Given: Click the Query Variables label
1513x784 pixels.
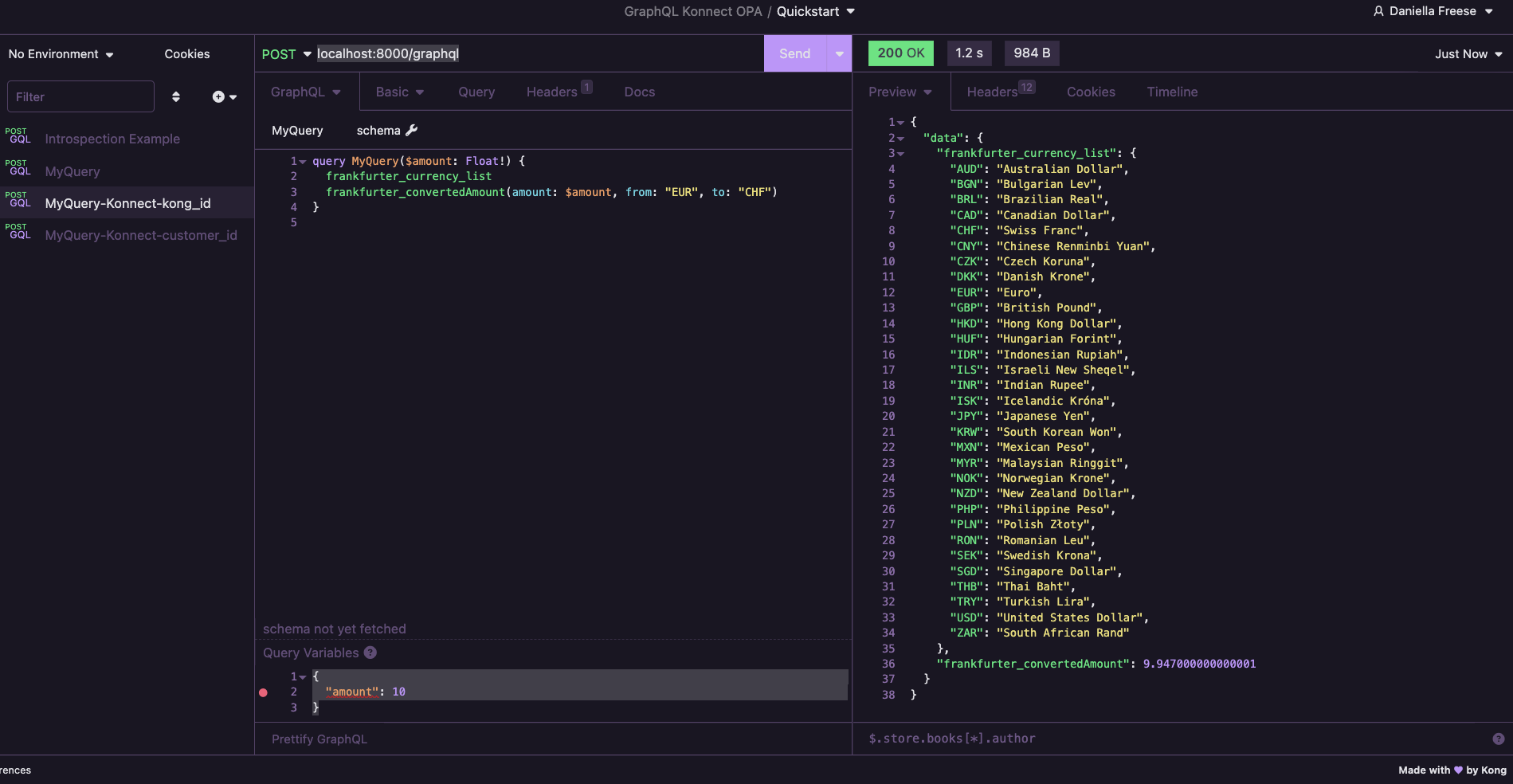Looking at the screenshot, I should 311,653.
